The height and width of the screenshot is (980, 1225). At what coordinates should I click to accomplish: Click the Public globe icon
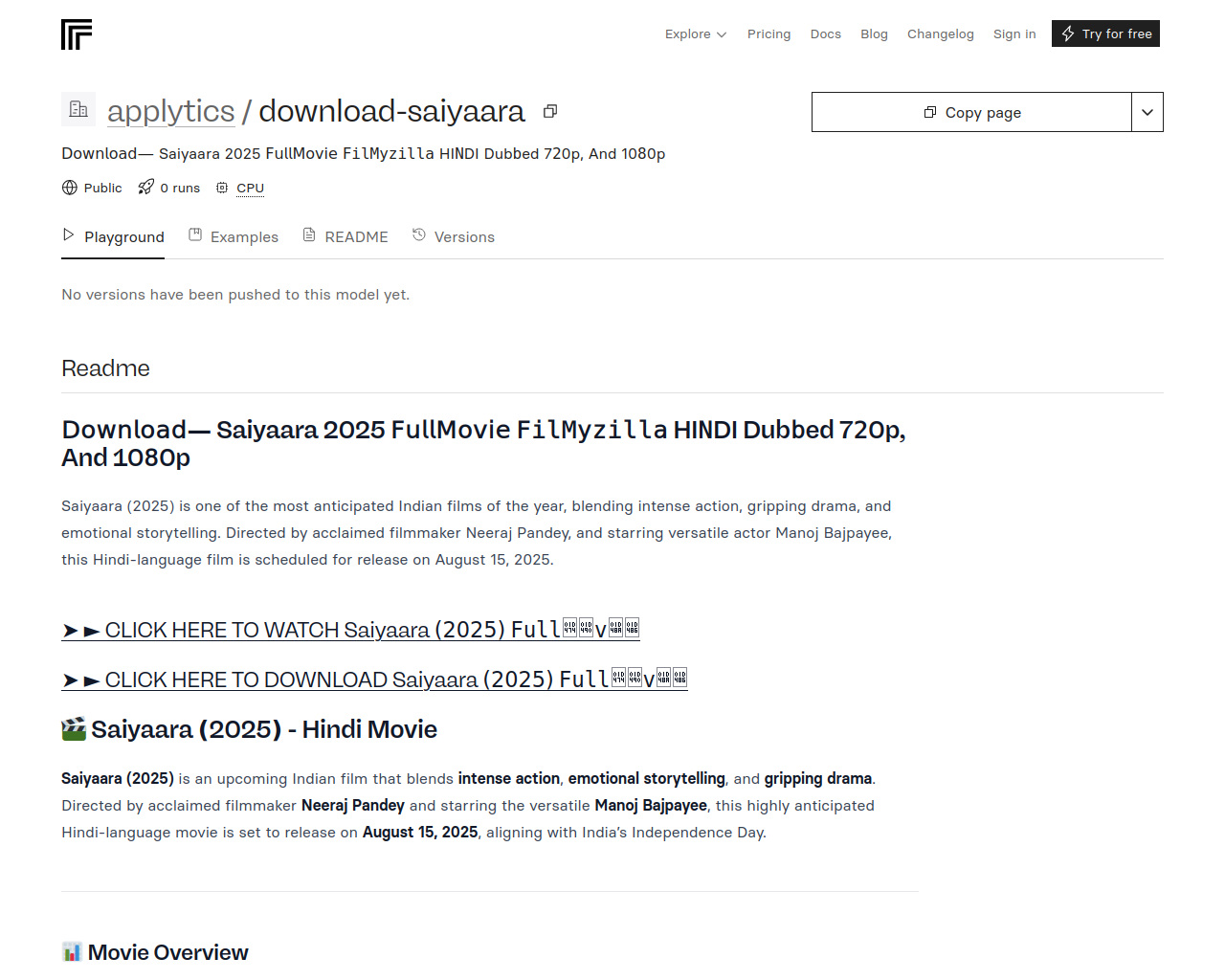(70, 188)
